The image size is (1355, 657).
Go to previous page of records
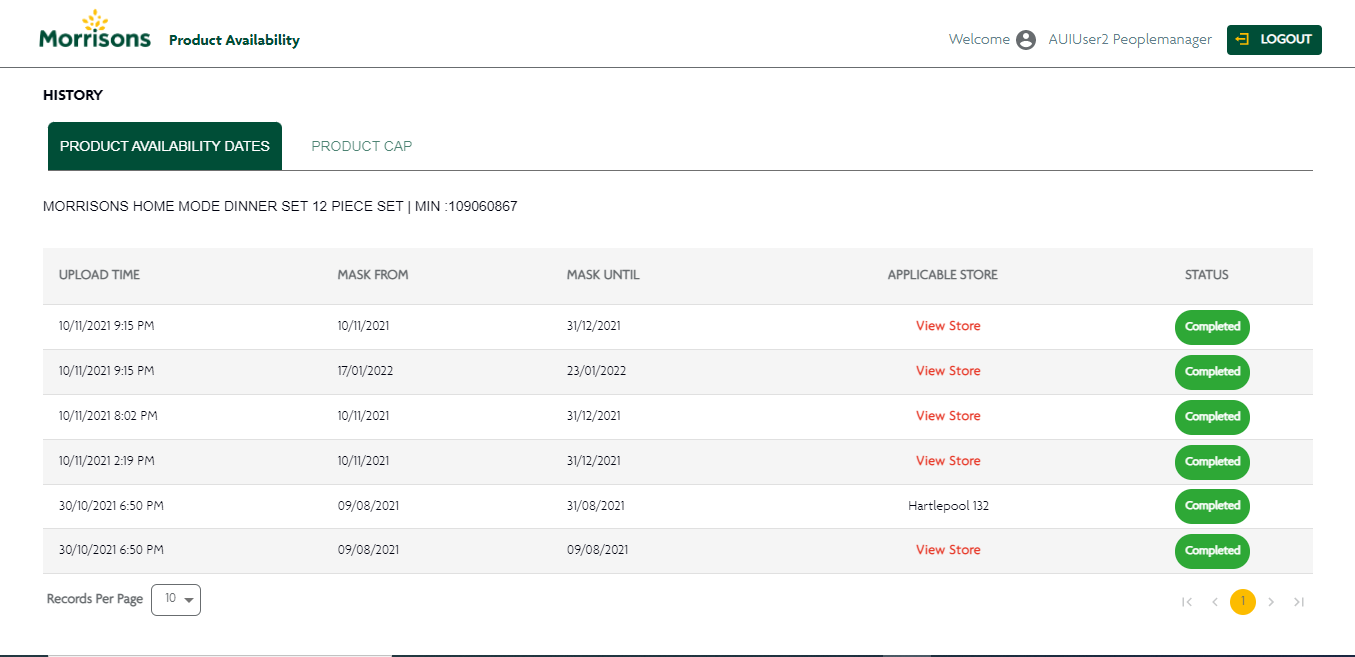(1215, 602)
